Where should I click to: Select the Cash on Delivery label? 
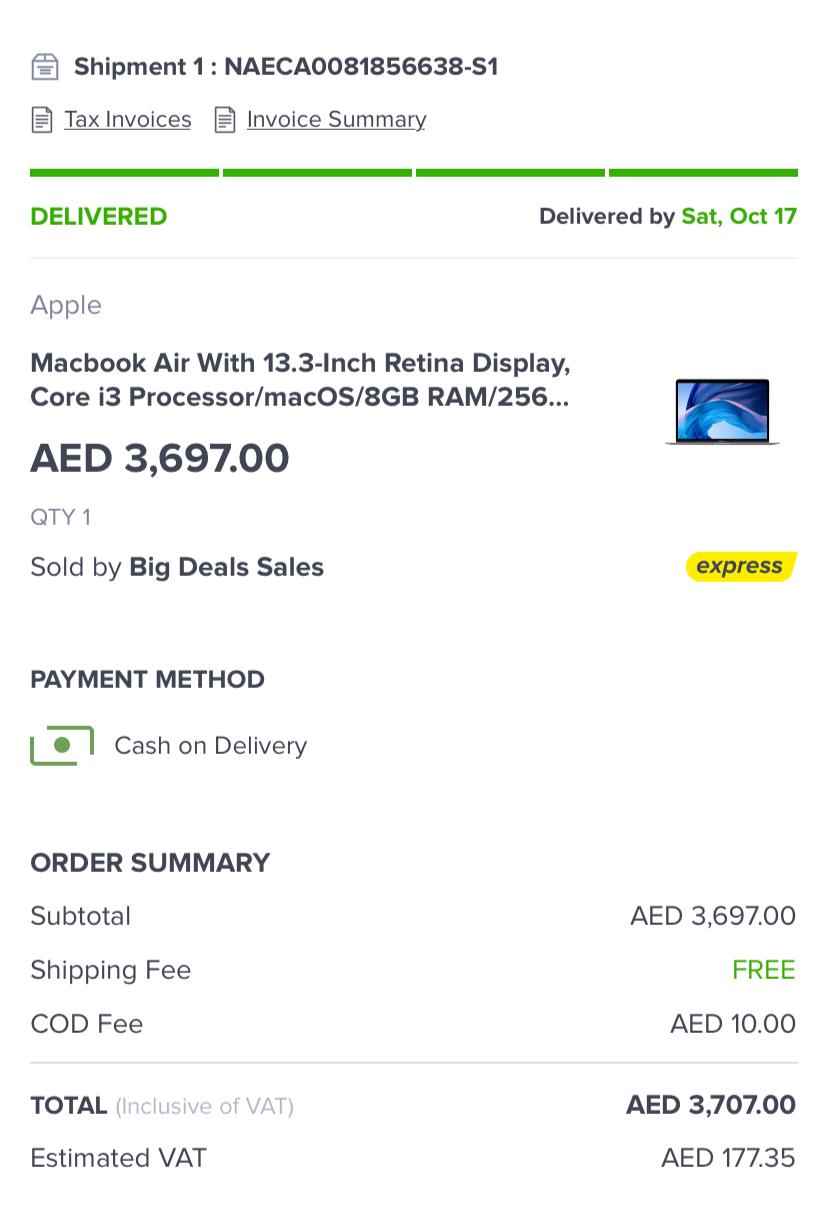pyautogui.click(x=210, y=746)
